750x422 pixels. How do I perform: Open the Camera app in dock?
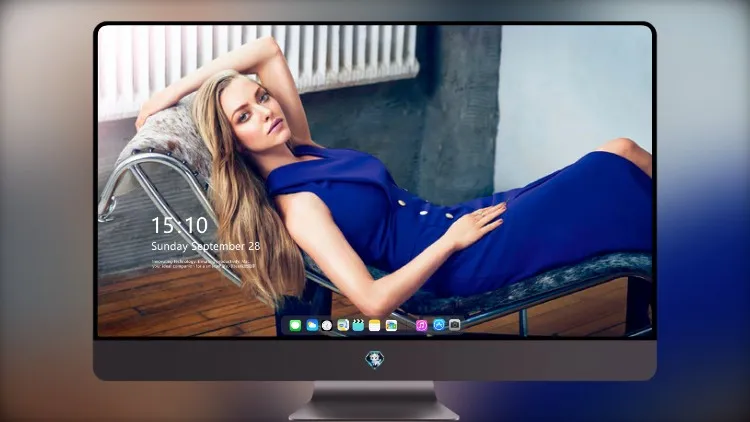(454, 325)
